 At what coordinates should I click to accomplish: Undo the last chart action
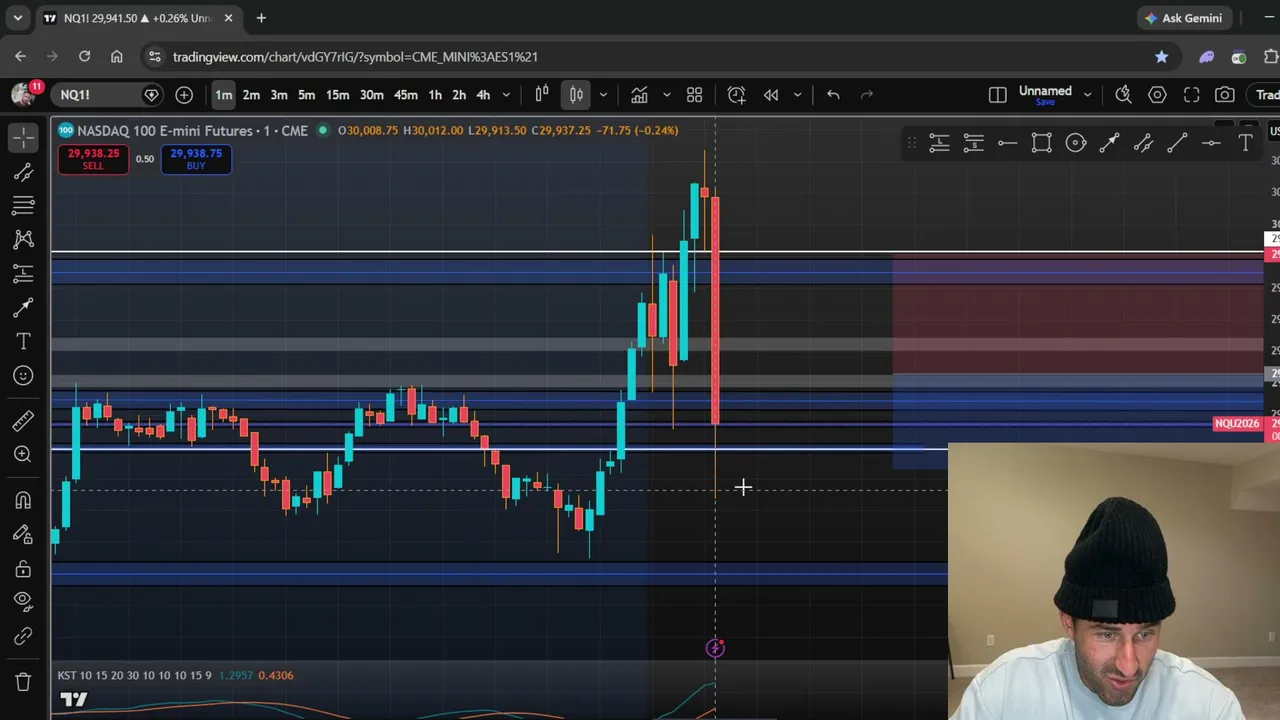tap(833, 95)
